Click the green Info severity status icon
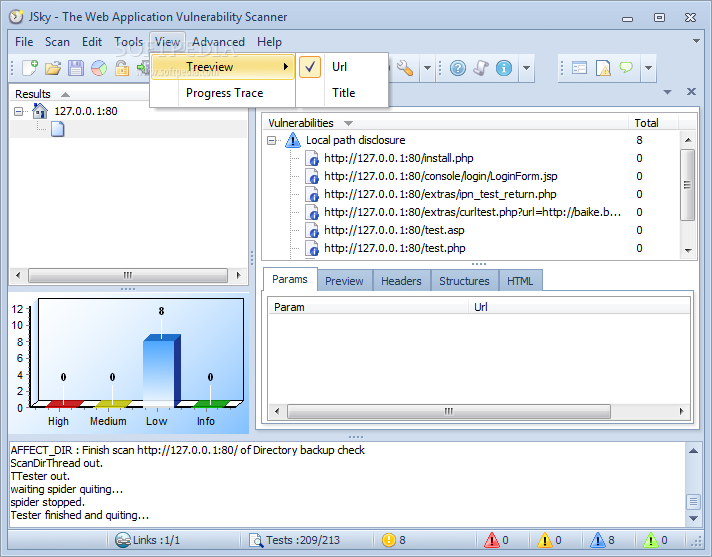This screenshot has width=712, height=557. [651, 540]
